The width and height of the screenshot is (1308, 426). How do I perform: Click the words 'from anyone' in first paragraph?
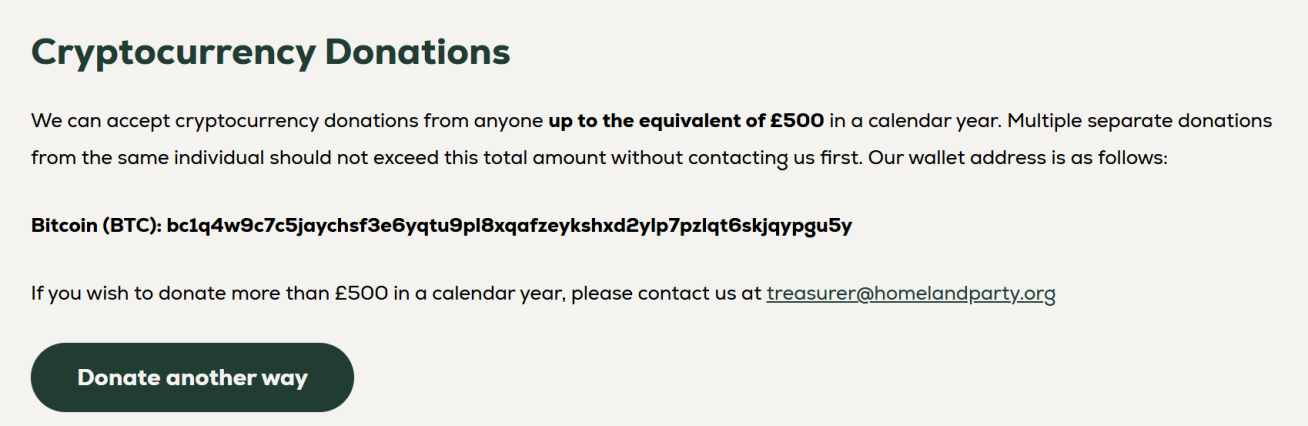pyautogui.click(x=484, y=122)
